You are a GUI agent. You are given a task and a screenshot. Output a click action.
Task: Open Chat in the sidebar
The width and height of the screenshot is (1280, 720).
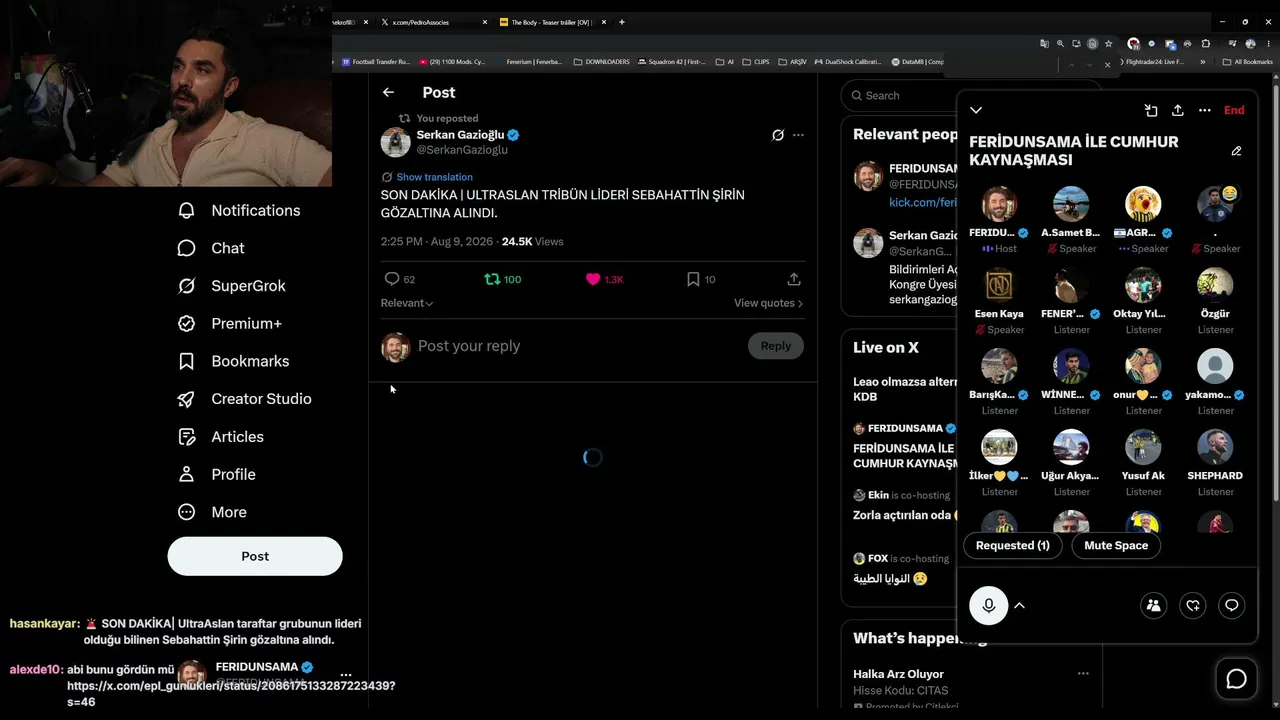pyautogui.click(x=212, y=248)
